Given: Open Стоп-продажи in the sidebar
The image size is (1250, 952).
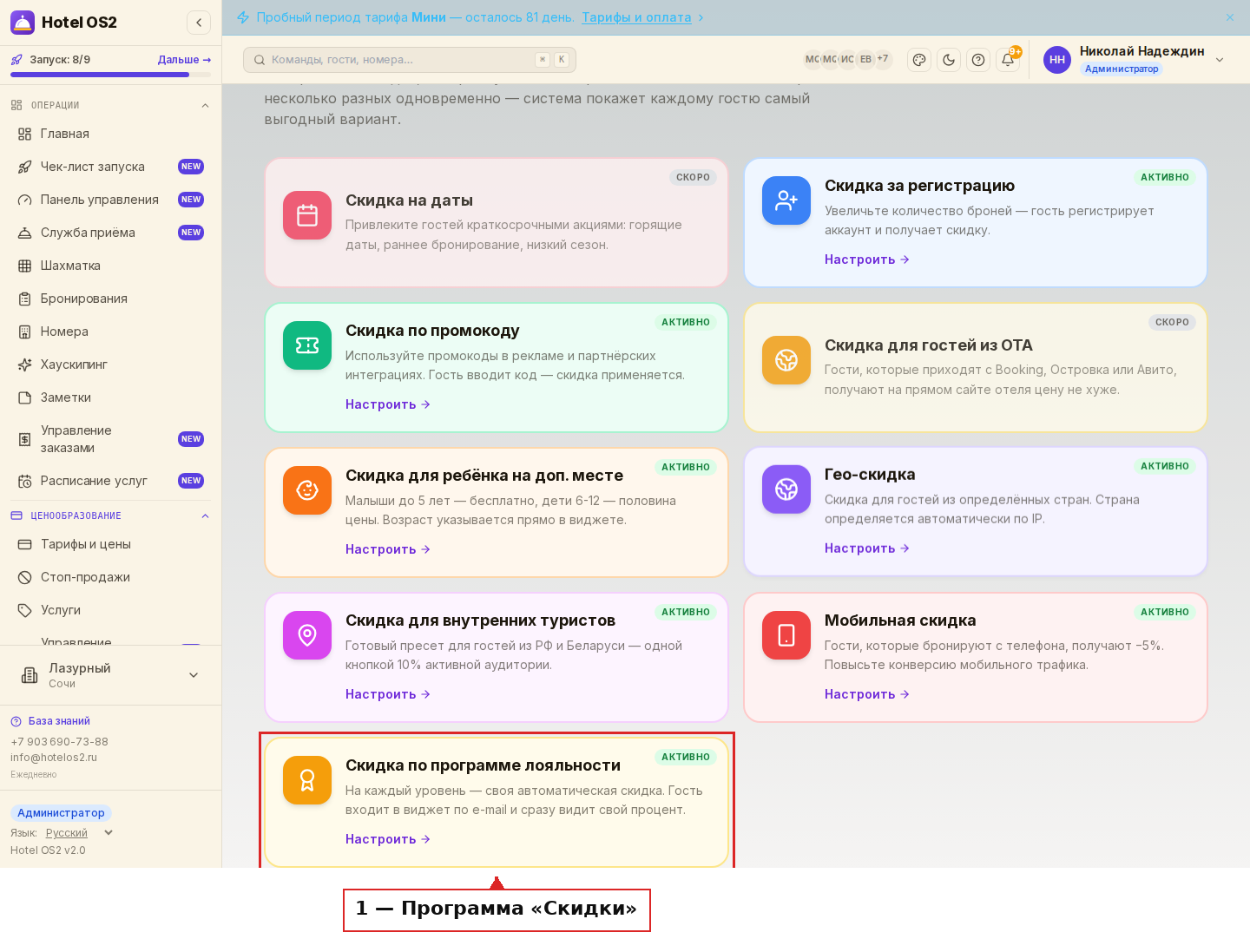Looking at the screenshot, I should coord(111,577).
